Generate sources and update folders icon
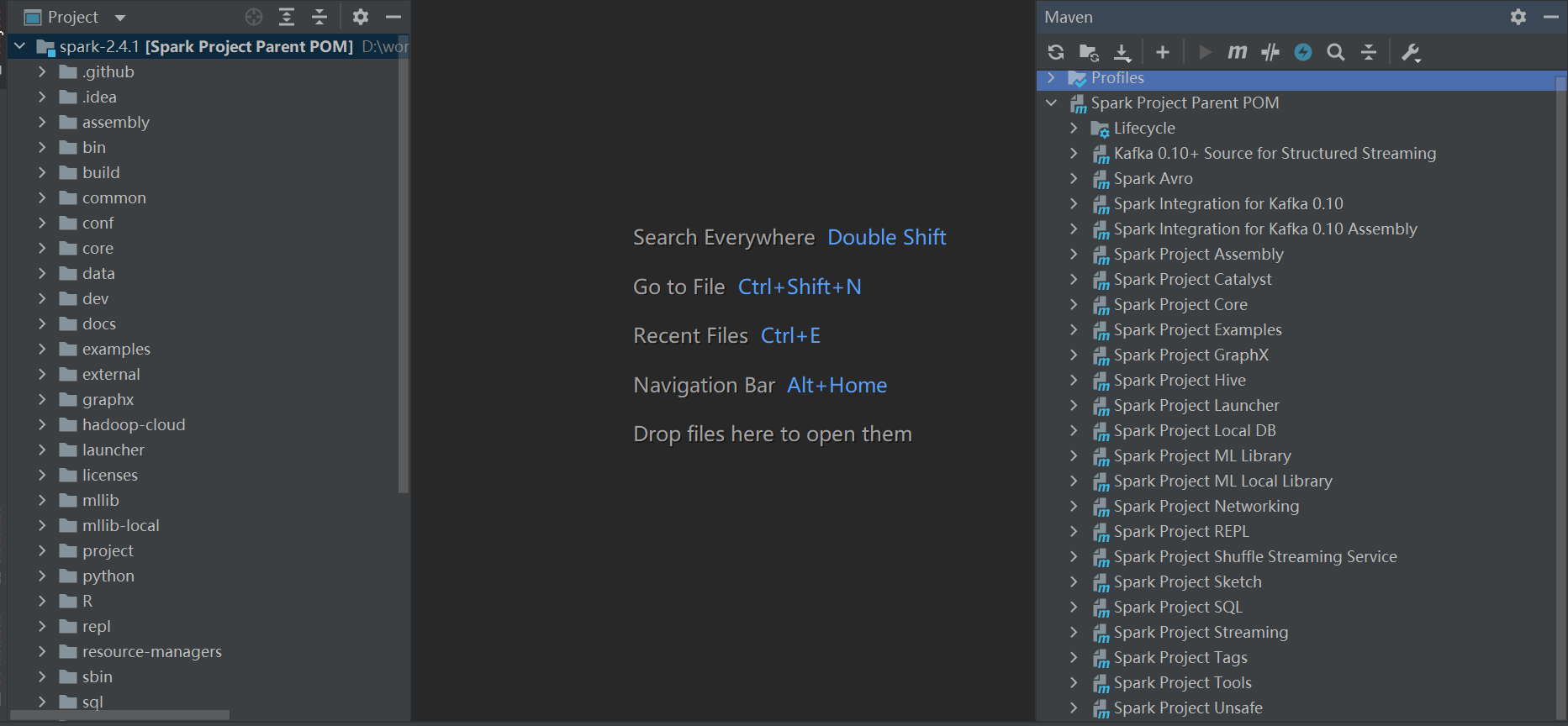Viewport: 1568px width, 726px height. (1089, 52)
